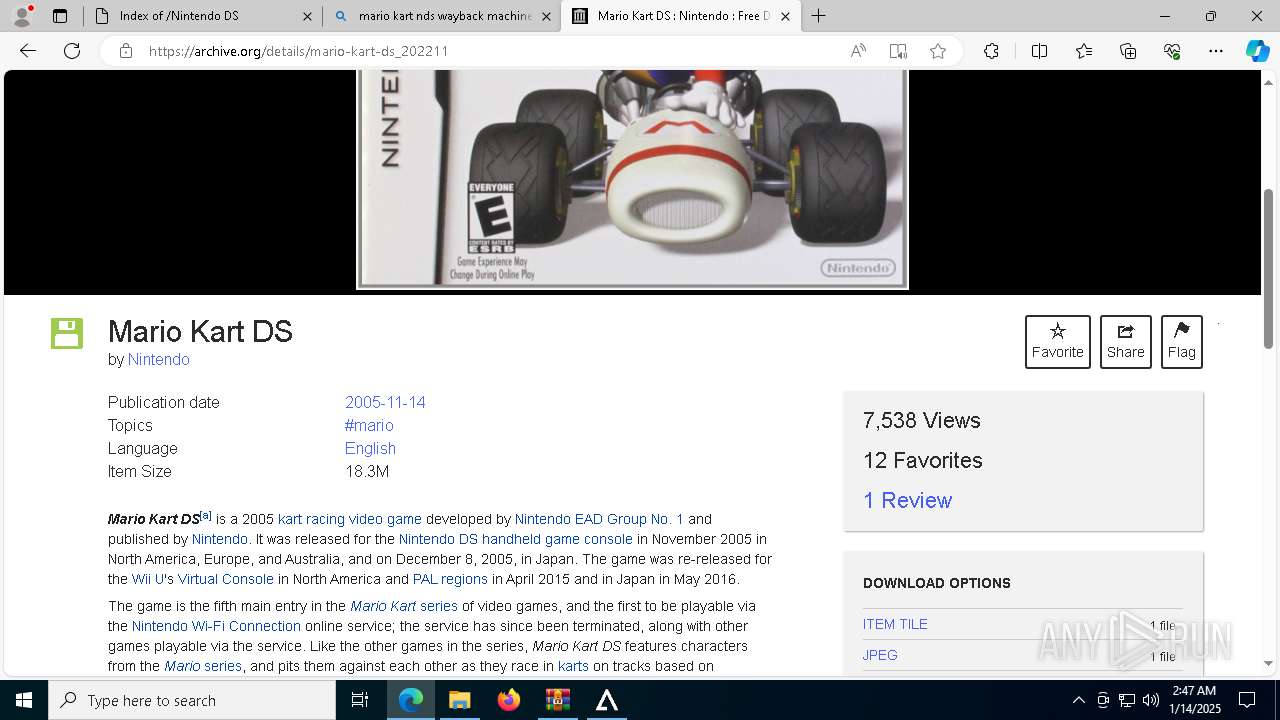
Task: Open a new browser tab
Action: click(x=818, y=16)
